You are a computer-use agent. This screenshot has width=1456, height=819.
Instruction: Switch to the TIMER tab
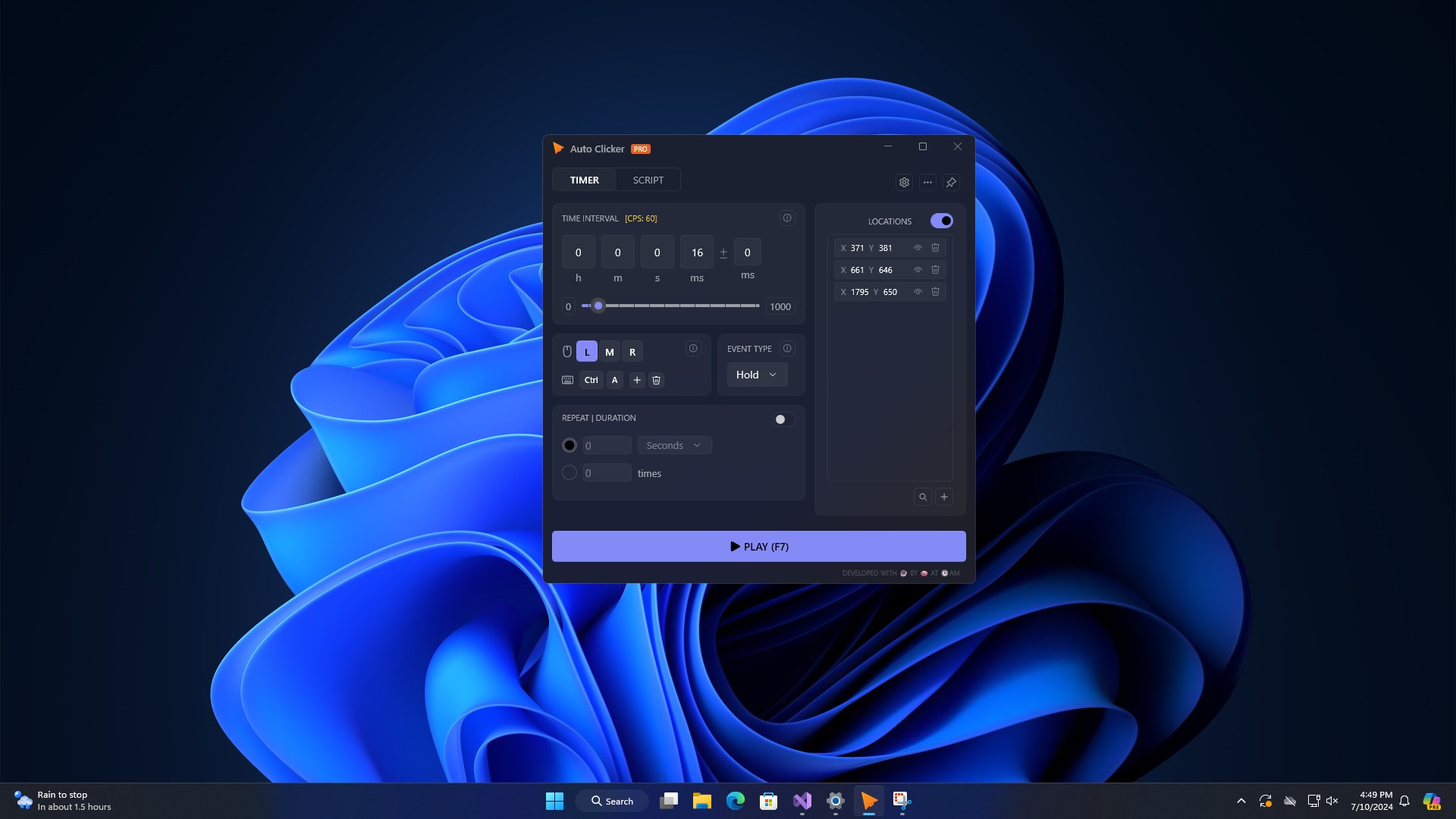point(584,180)
